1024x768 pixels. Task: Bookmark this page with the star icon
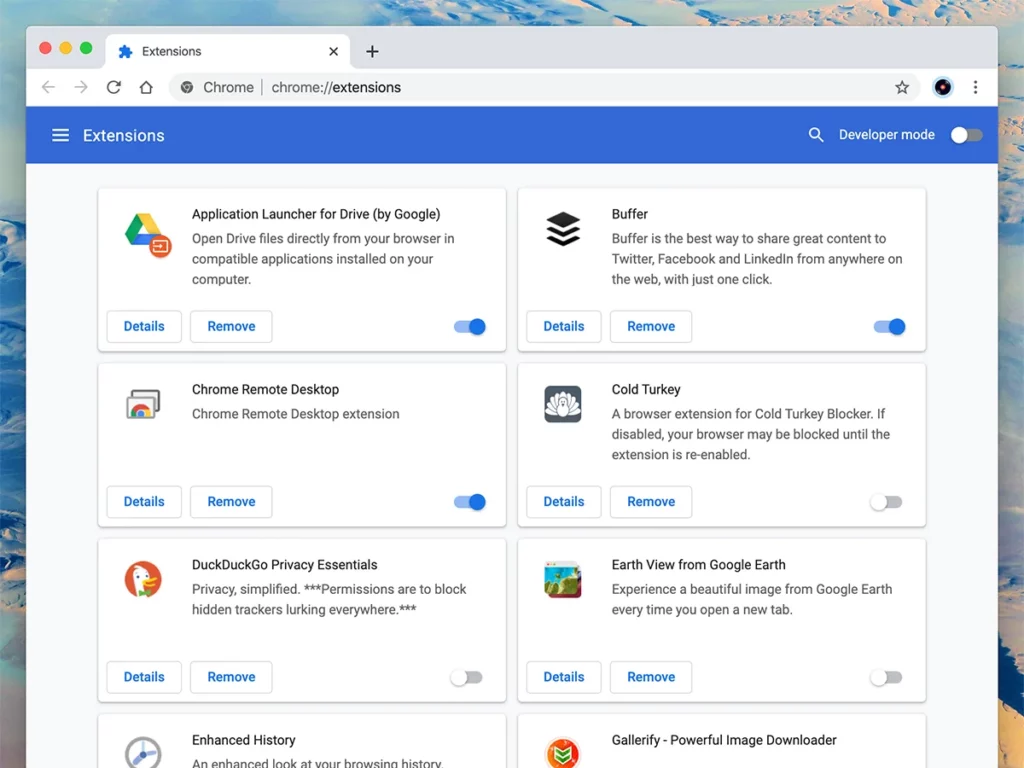click(902, 87)
